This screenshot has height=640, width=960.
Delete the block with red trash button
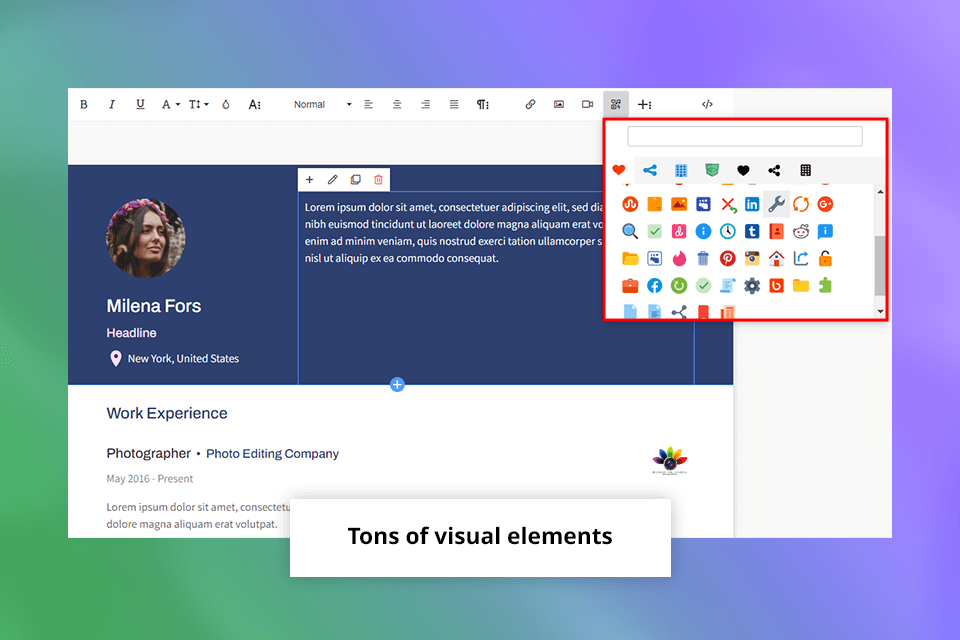coord(378,179)
